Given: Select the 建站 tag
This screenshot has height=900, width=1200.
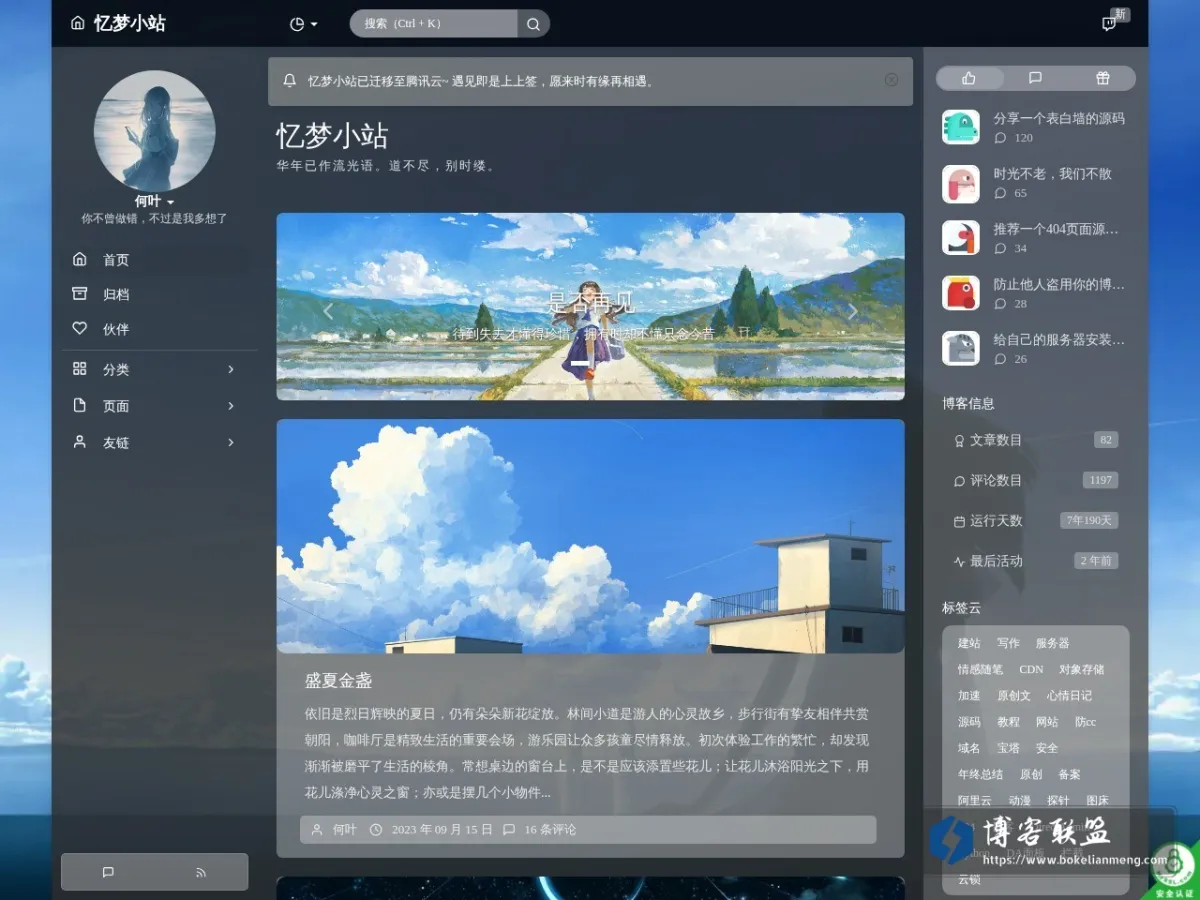Looking at the screenshot, I should 969,643.
